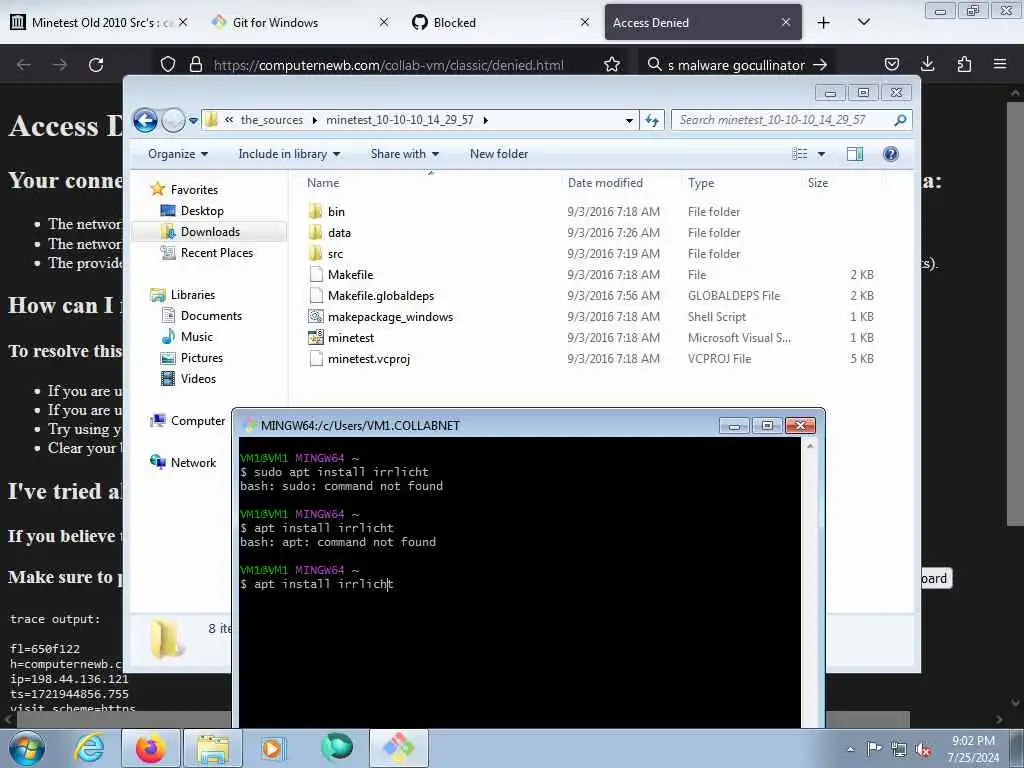
Task: Click the MINGW64 terminal scrollbar up arrow
Action: (x=810, y=446)
